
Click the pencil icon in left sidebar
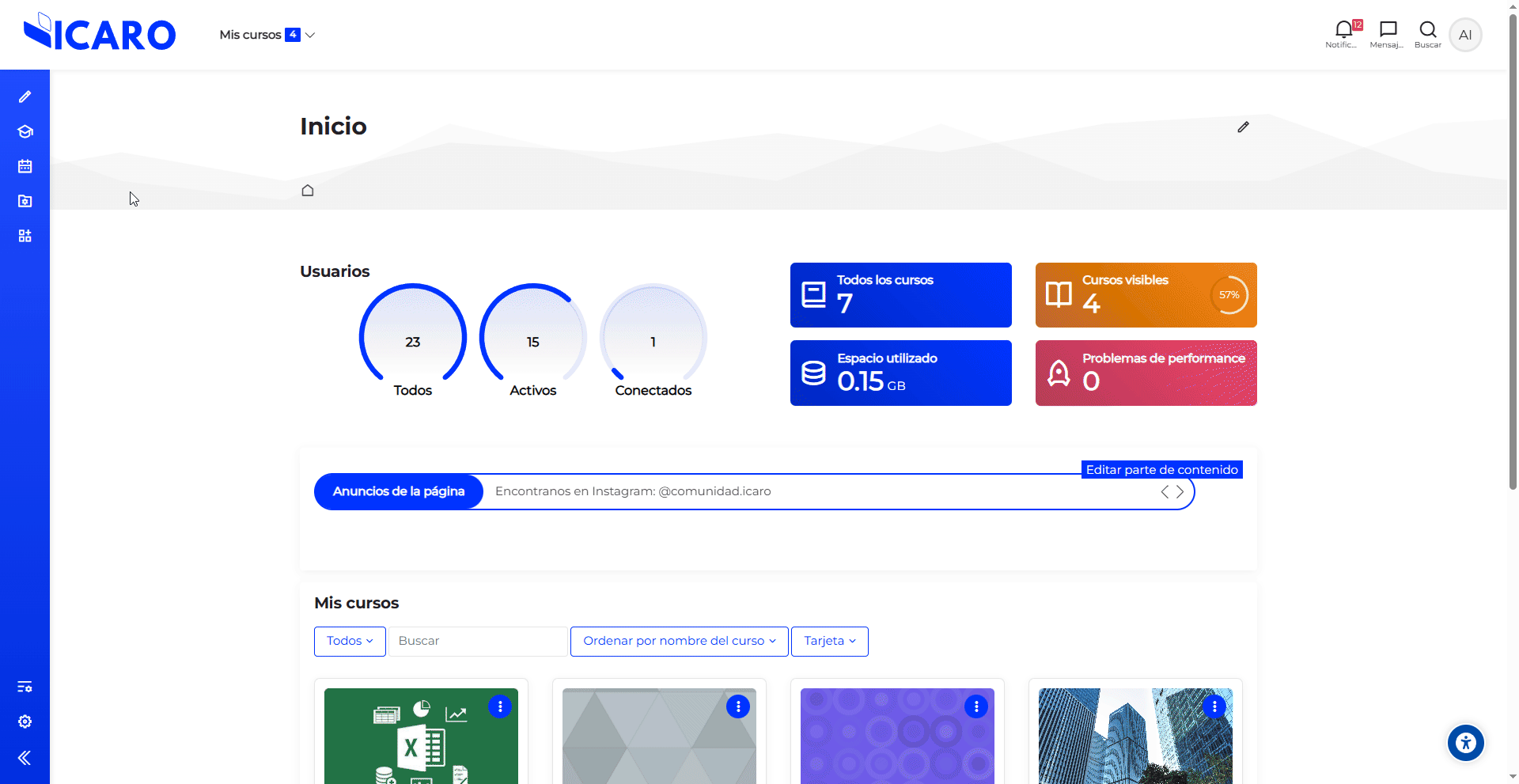click(25, 97)
